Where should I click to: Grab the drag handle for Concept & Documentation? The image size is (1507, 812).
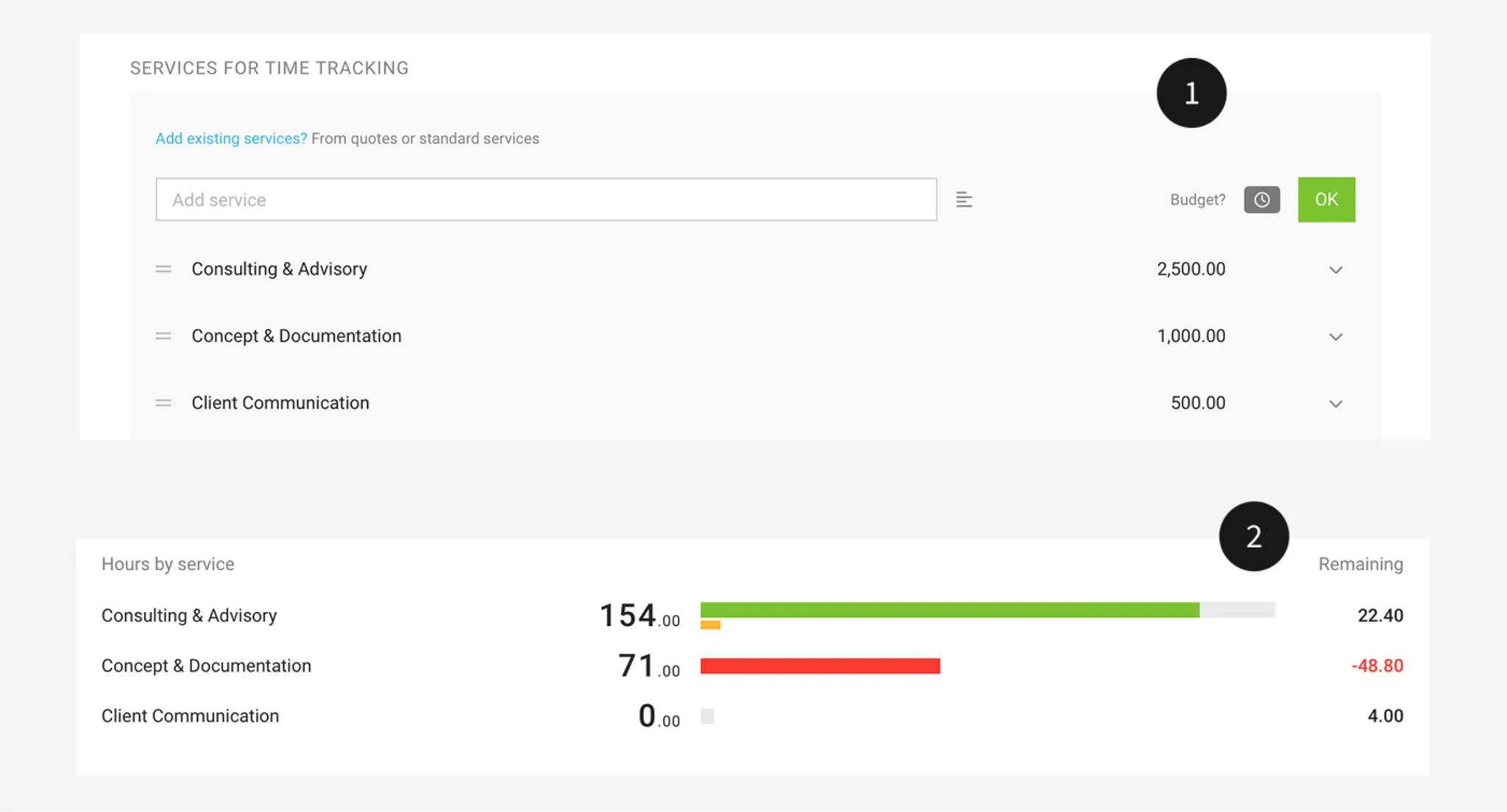pyautogui.click(x=163, y=336)
